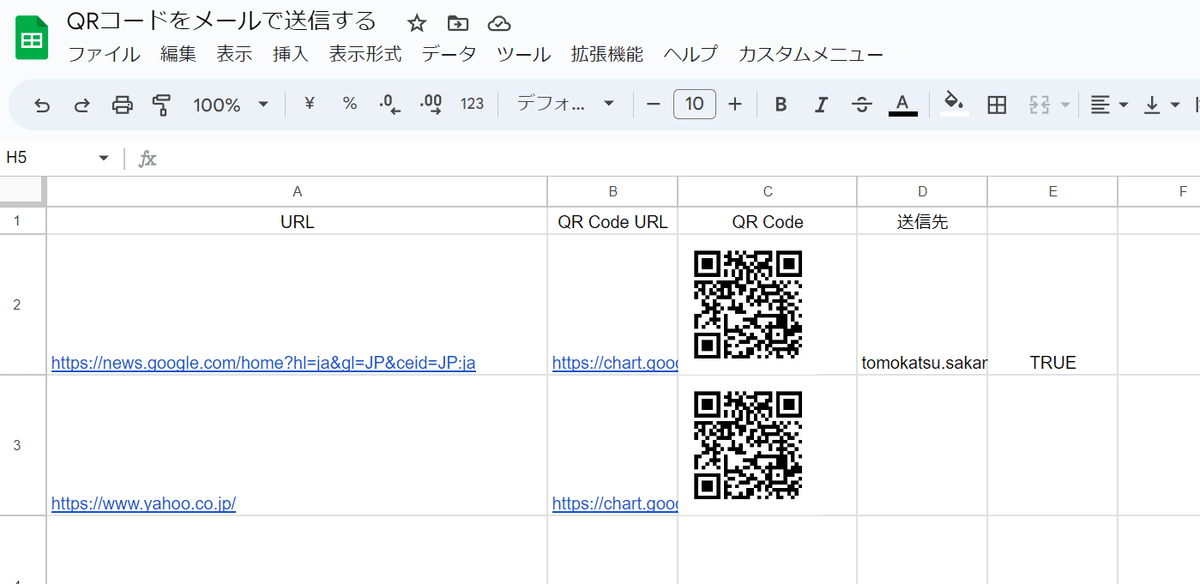Open the fill color picker

954,104
